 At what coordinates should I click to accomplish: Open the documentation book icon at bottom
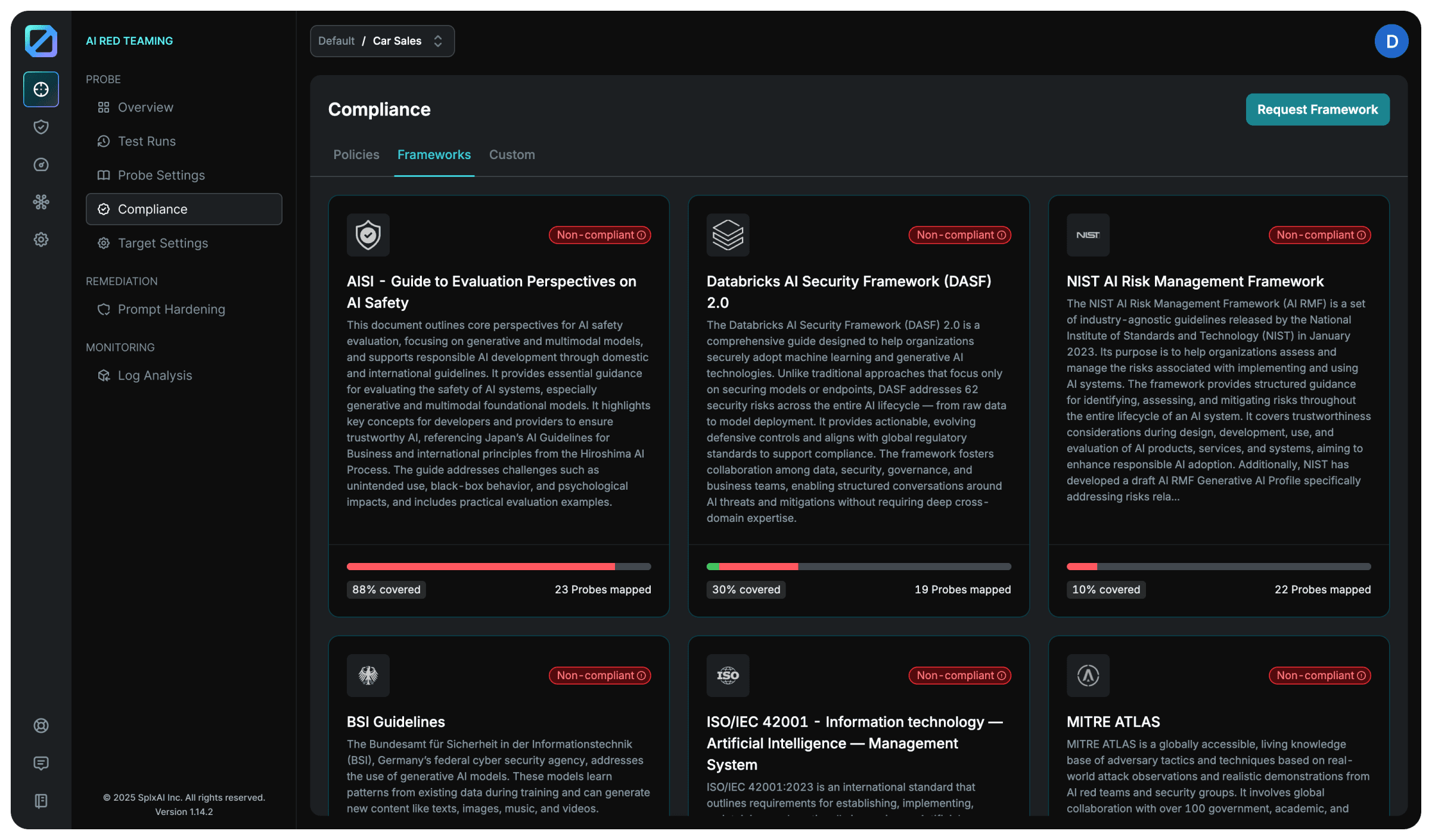41,801
